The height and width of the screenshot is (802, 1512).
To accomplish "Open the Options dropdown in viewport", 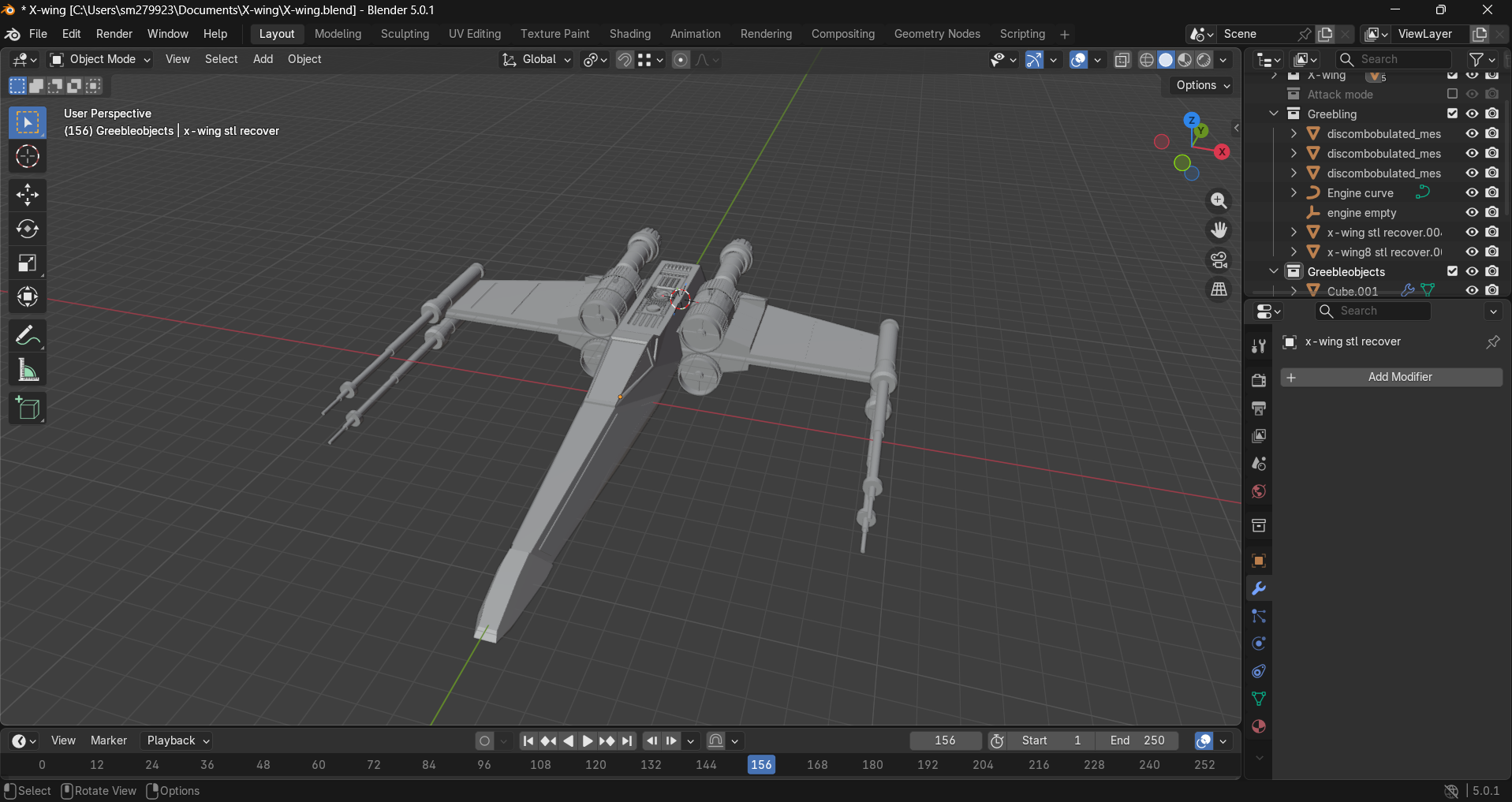I will (1202, 85).
